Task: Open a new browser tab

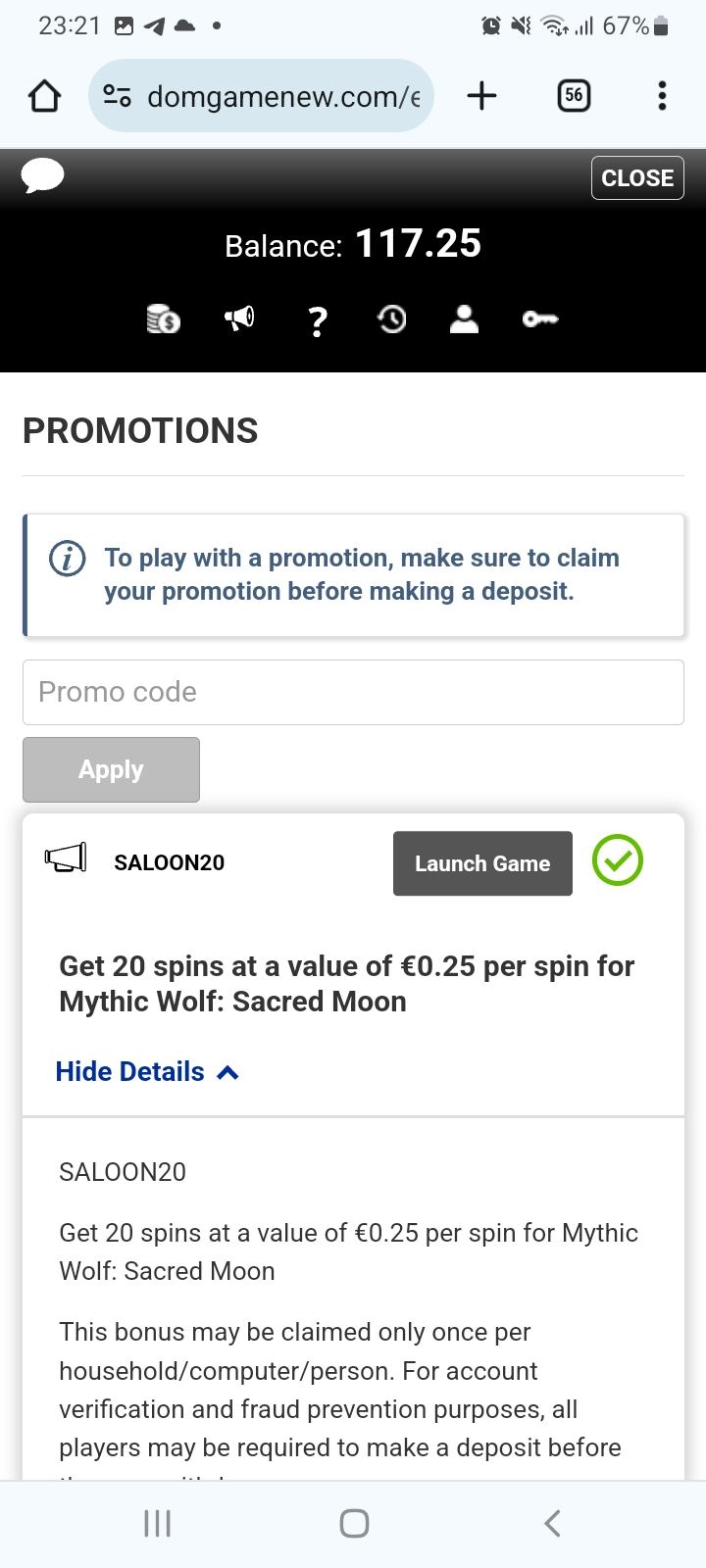Action: [481, 96]
